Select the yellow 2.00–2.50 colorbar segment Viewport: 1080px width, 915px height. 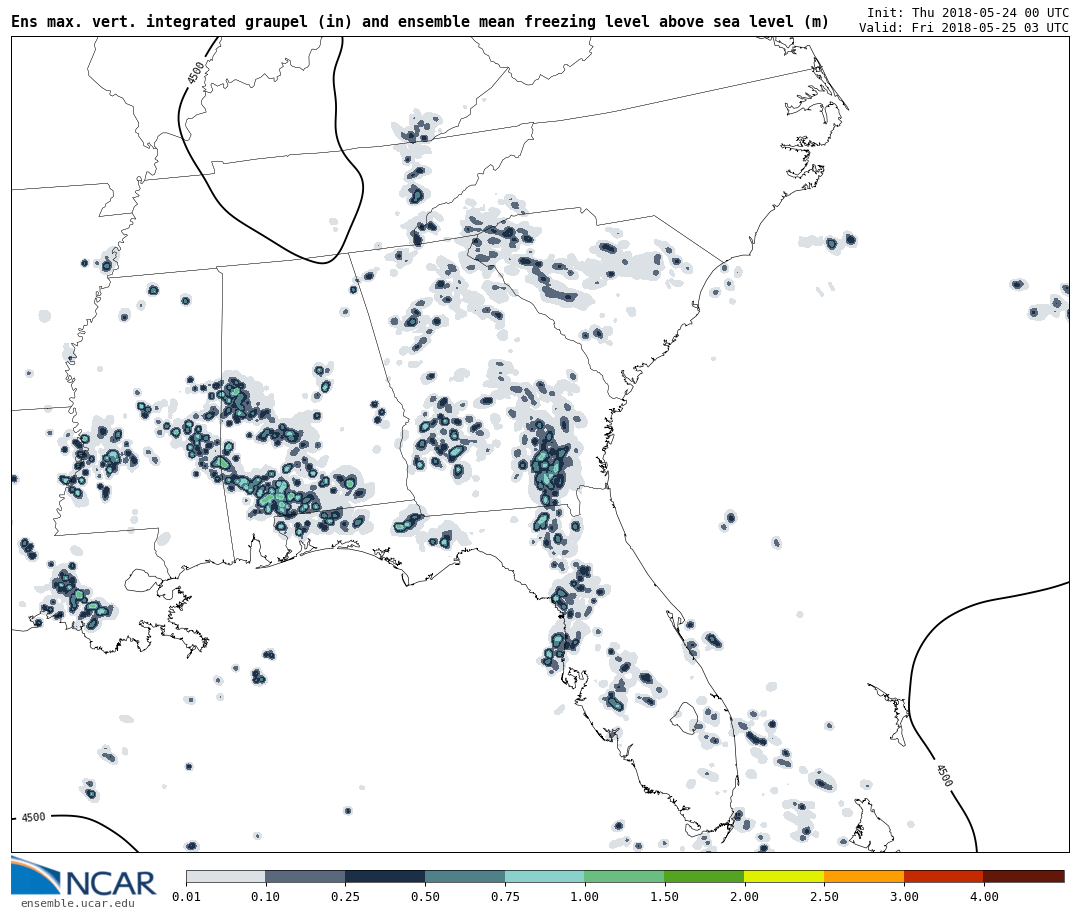(x=783, y=876)
